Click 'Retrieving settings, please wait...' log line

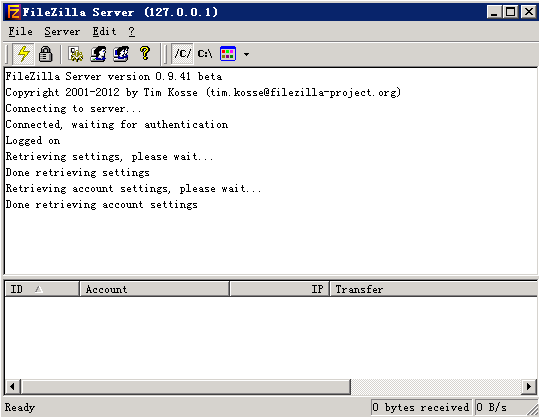point(109,156)
